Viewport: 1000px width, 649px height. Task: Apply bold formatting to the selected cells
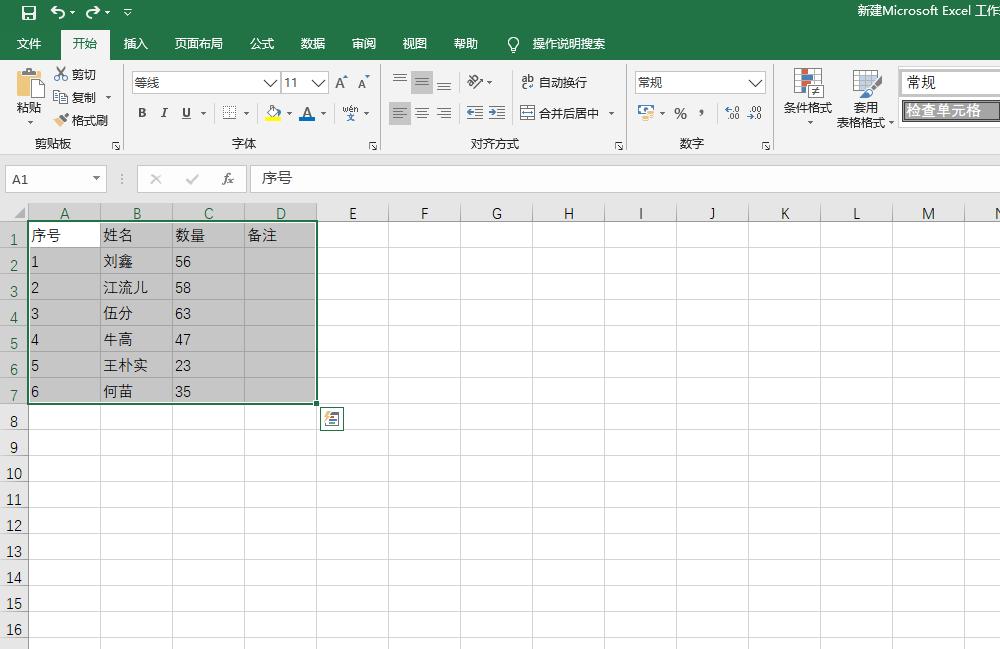point(141,113)
